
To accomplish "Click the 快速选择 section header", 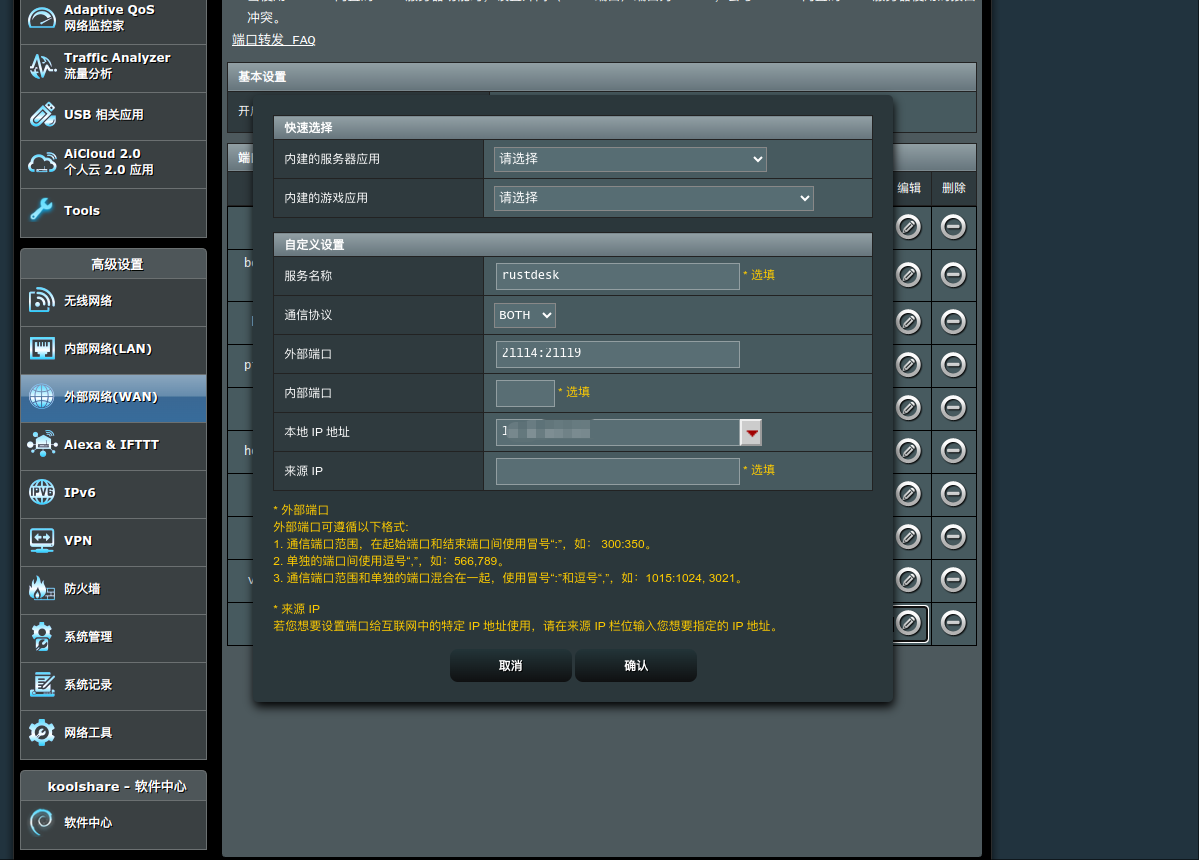I will coord(573,128).
